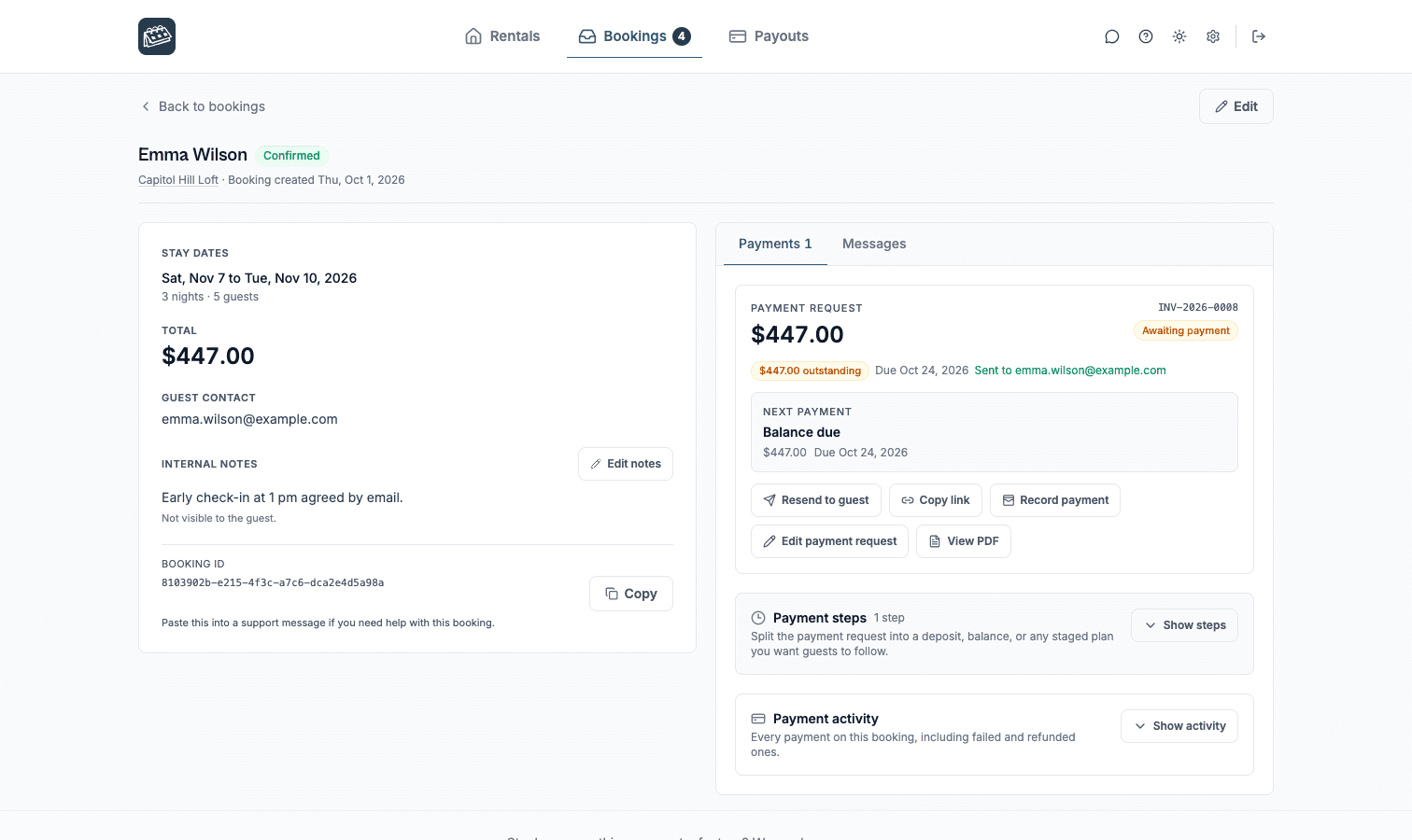The image size is (1412, 840).
Task: Click the Edit booking button
Action: pyautogui.click(x=1235, y=106)
